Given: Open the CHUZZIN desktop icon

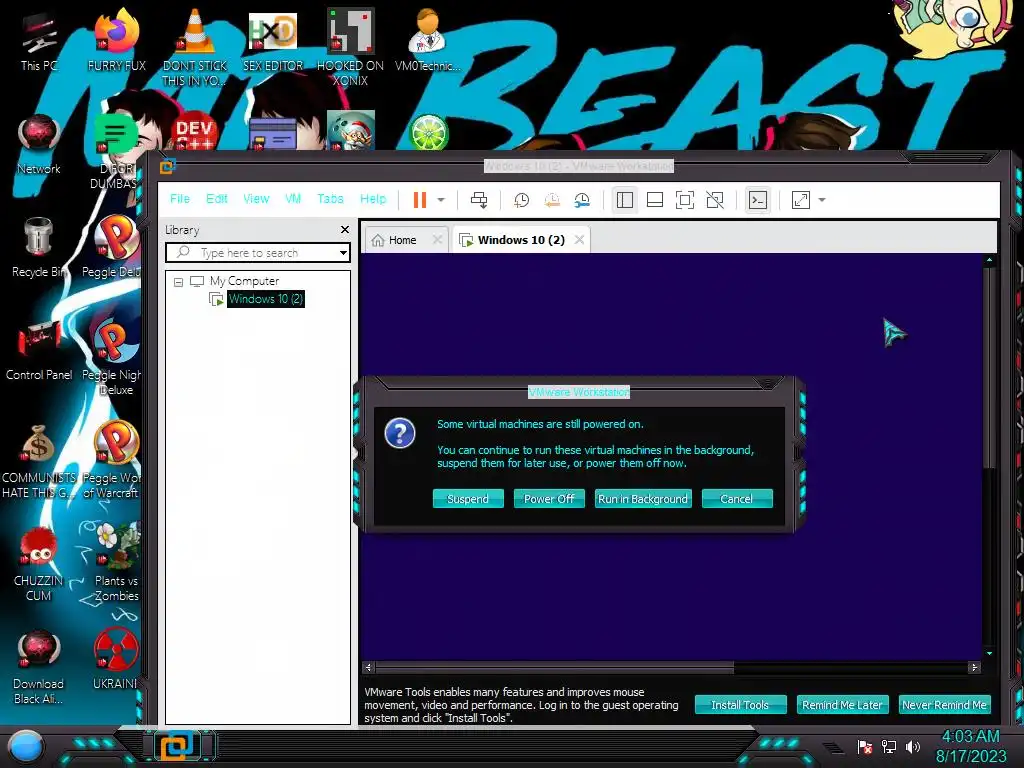Looking at the screenshot, I should pyautogui.click(x=39, y=563).
